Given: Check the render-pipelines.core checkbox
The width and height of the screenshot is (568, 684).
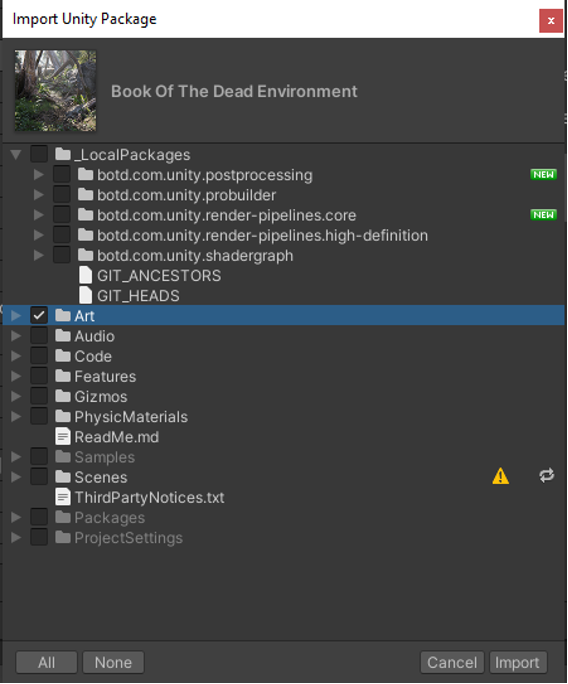Looking at the screenshot, I should [62, 215].
